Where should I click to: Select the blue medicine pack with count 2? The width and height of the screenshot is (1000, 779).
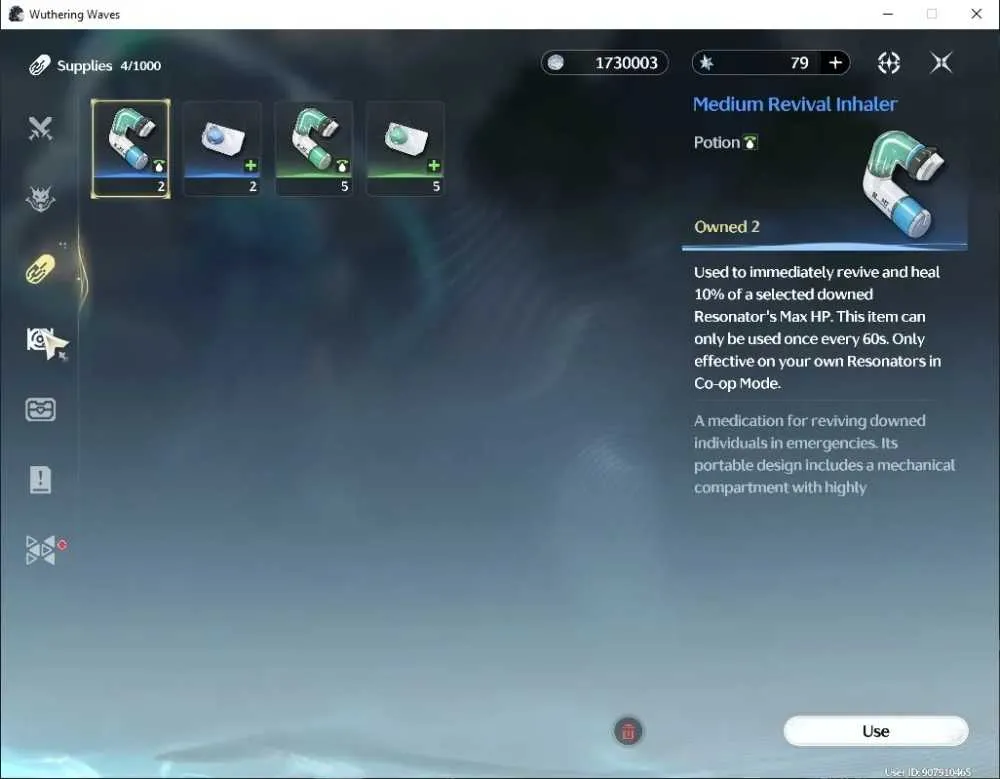222,148
